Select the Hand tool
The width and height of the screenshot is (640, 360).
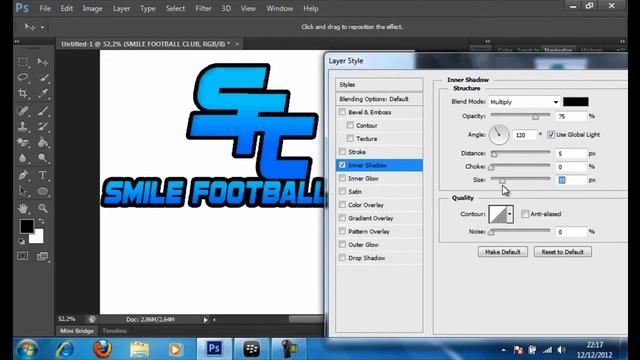click(x=23, y=208)
